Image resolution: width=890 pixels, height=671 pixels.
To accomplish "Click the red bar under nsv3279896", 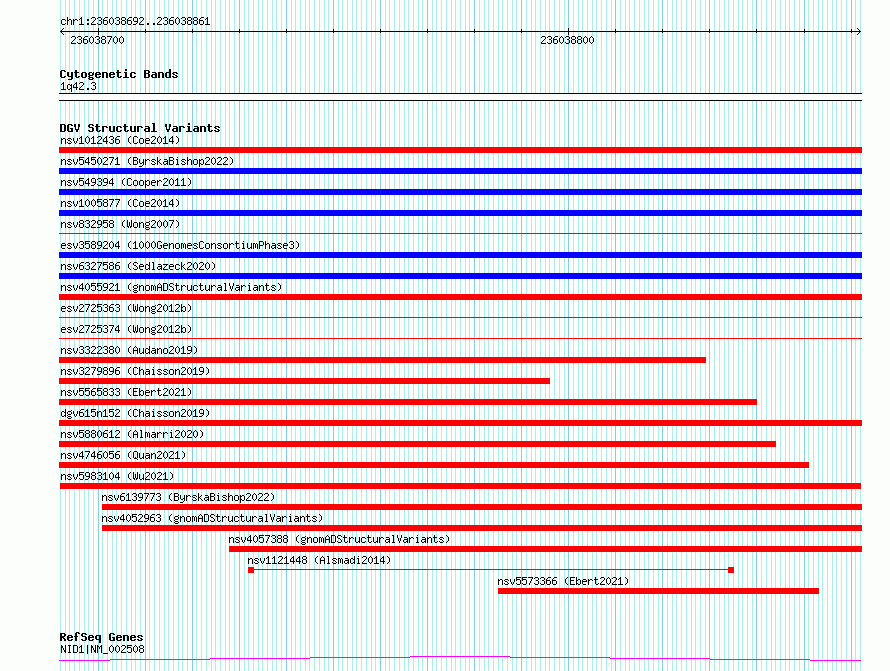I will (304, 381).
